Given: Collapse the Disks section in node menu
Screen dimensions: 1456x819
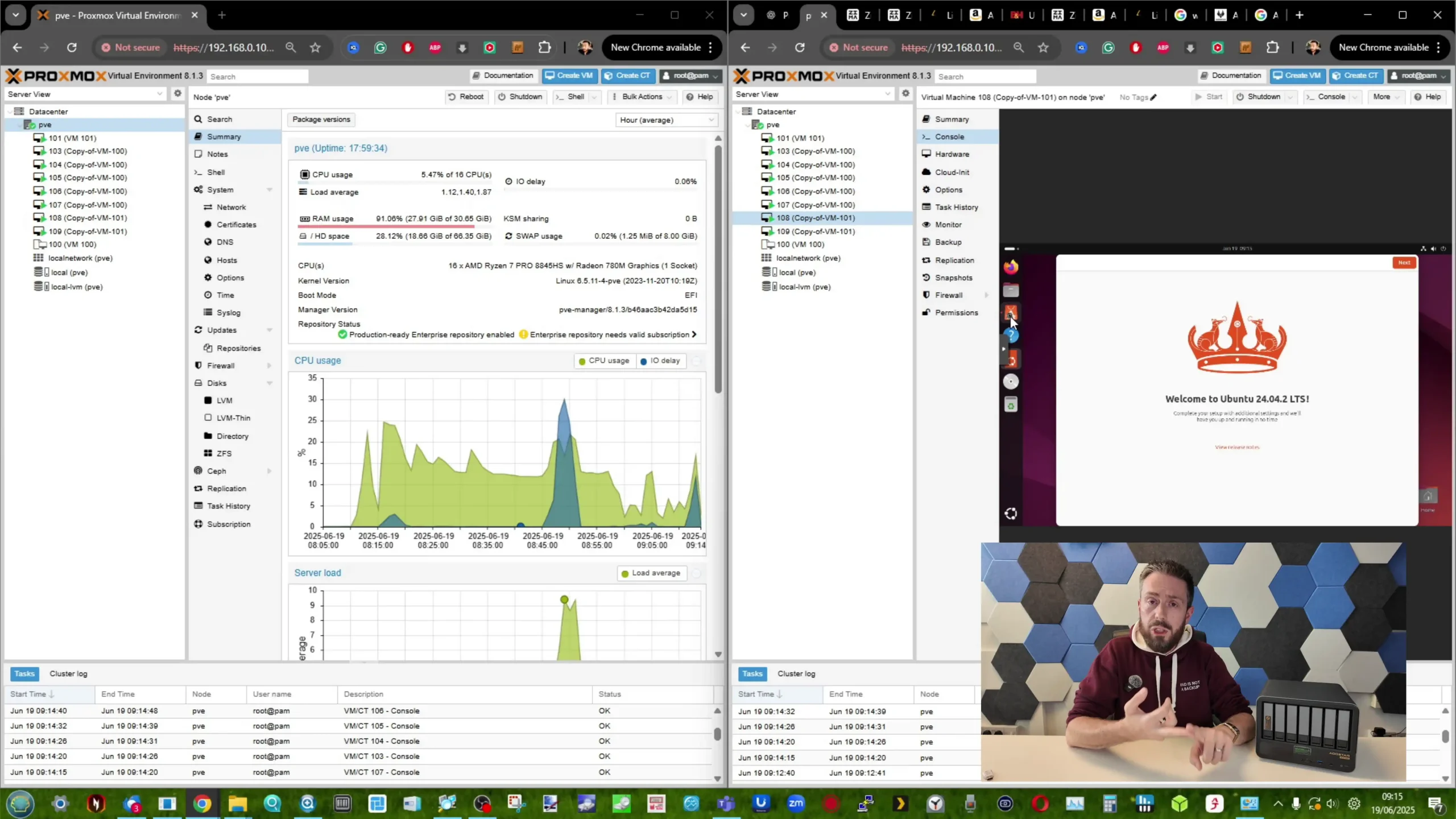Looking at the screenshot, I should [270, 383].
